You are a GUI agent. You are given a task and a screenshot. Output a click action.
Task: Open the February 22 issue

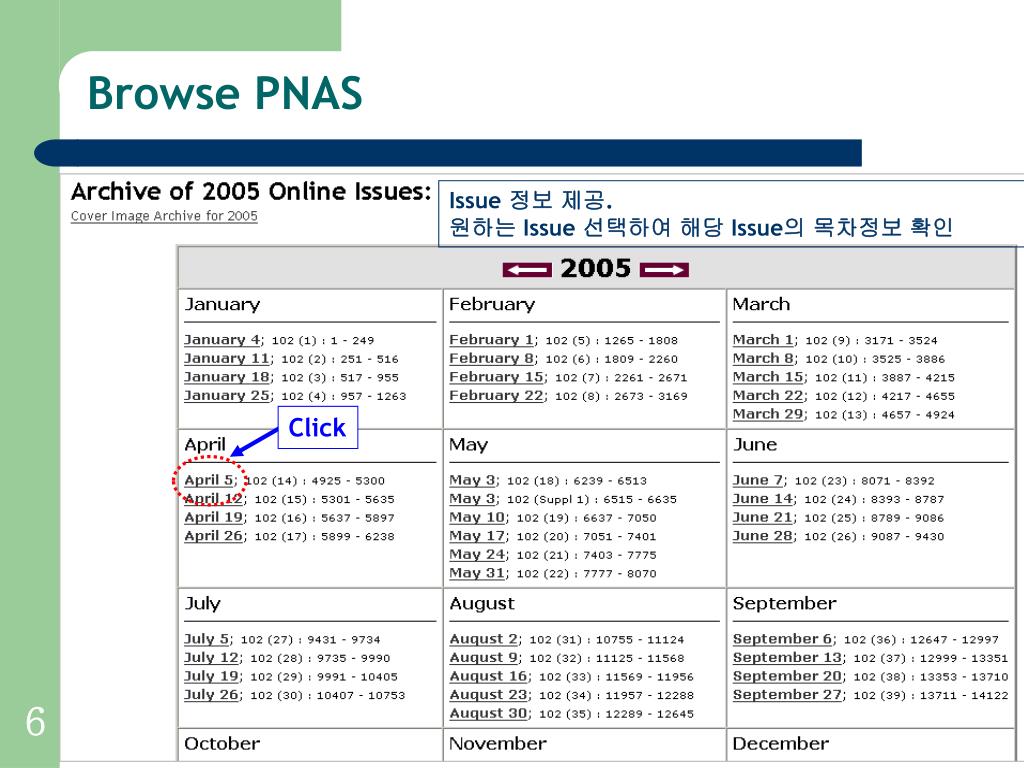(496, 396)
